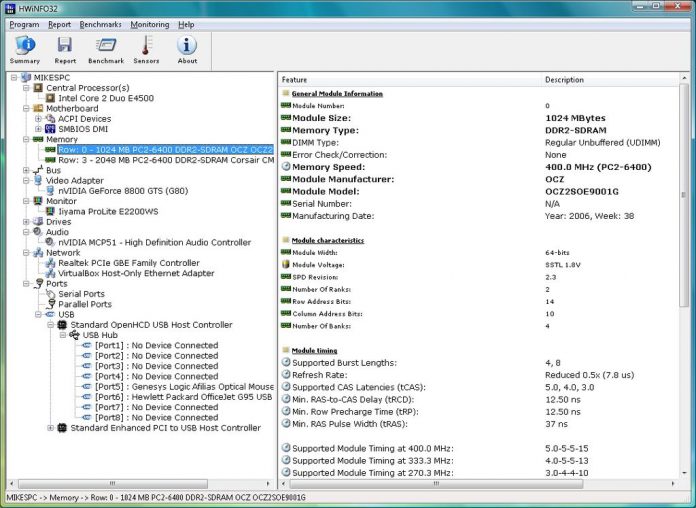
Task: Open the Report menu
Action: (59, 24)
